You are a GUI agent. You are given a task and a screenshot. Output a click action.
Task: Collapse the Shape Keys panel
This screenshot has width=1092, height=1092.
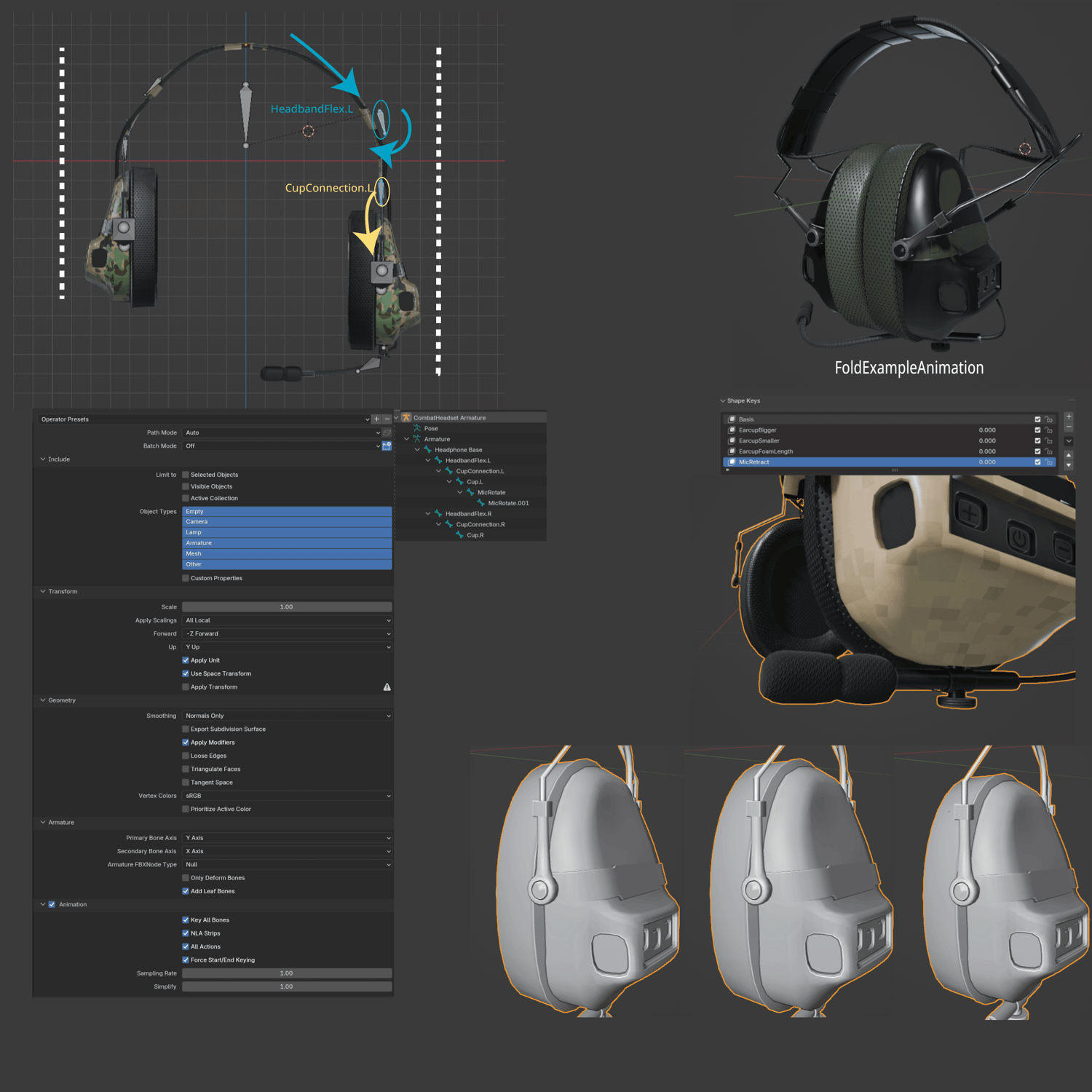tap(723, 400)
